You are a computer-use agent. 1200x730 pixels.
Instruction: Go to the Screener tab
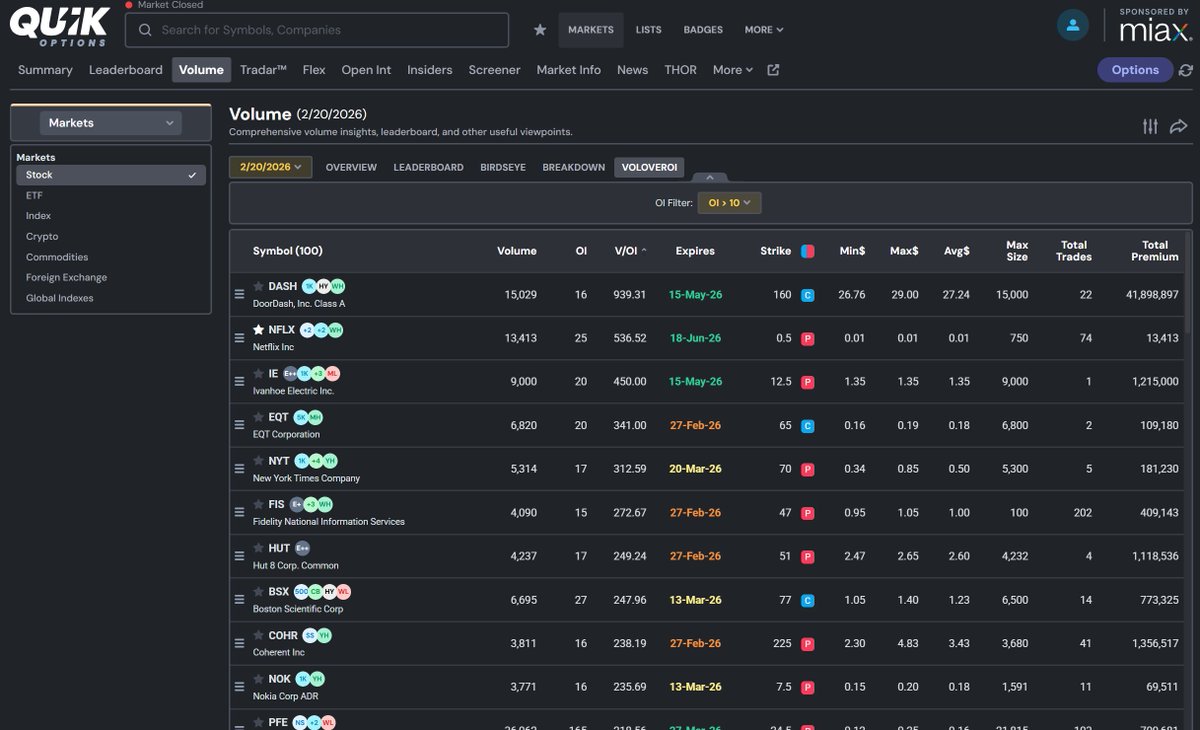pos(494,70)
